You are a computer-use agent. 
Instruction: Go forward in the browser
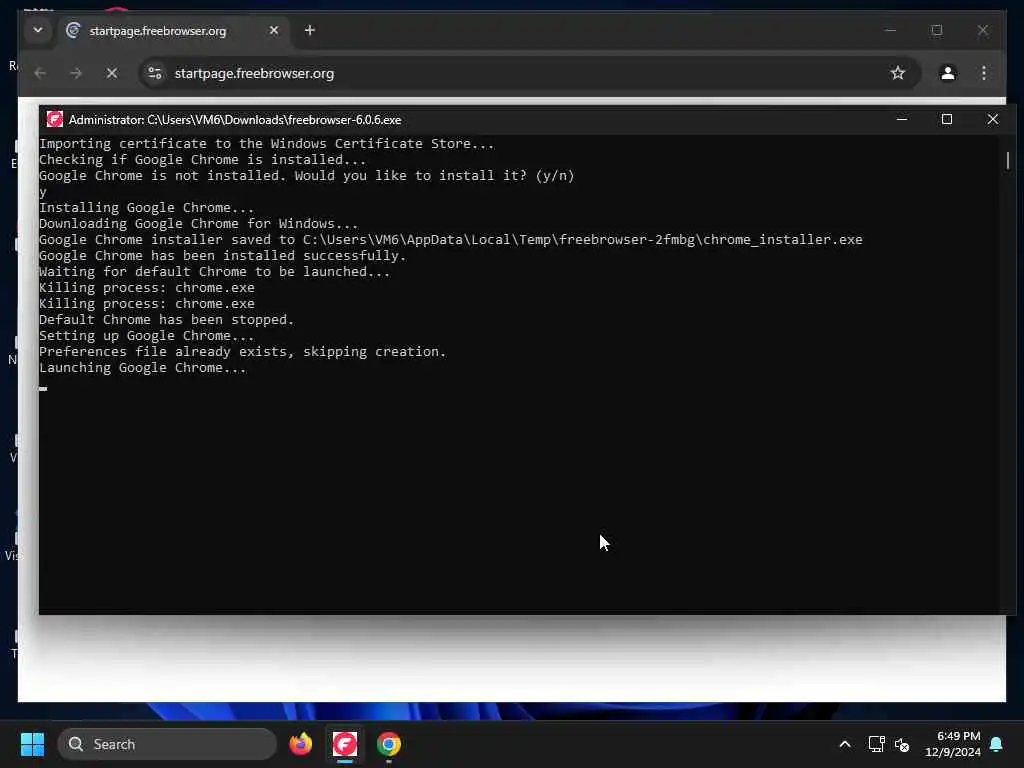pyautogui.click(x=76, y=73)
